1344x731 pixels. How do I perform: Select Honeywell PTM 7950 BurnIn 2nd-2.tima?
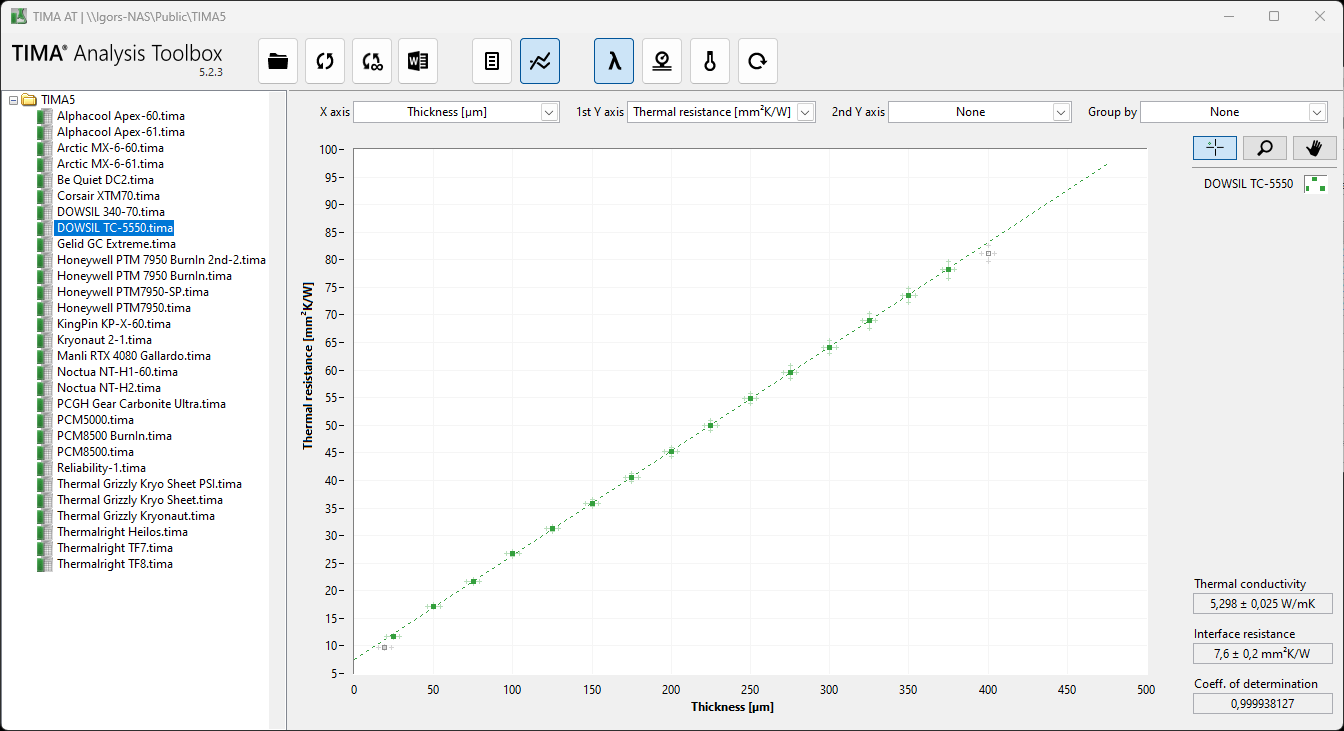tap(161, 260)
